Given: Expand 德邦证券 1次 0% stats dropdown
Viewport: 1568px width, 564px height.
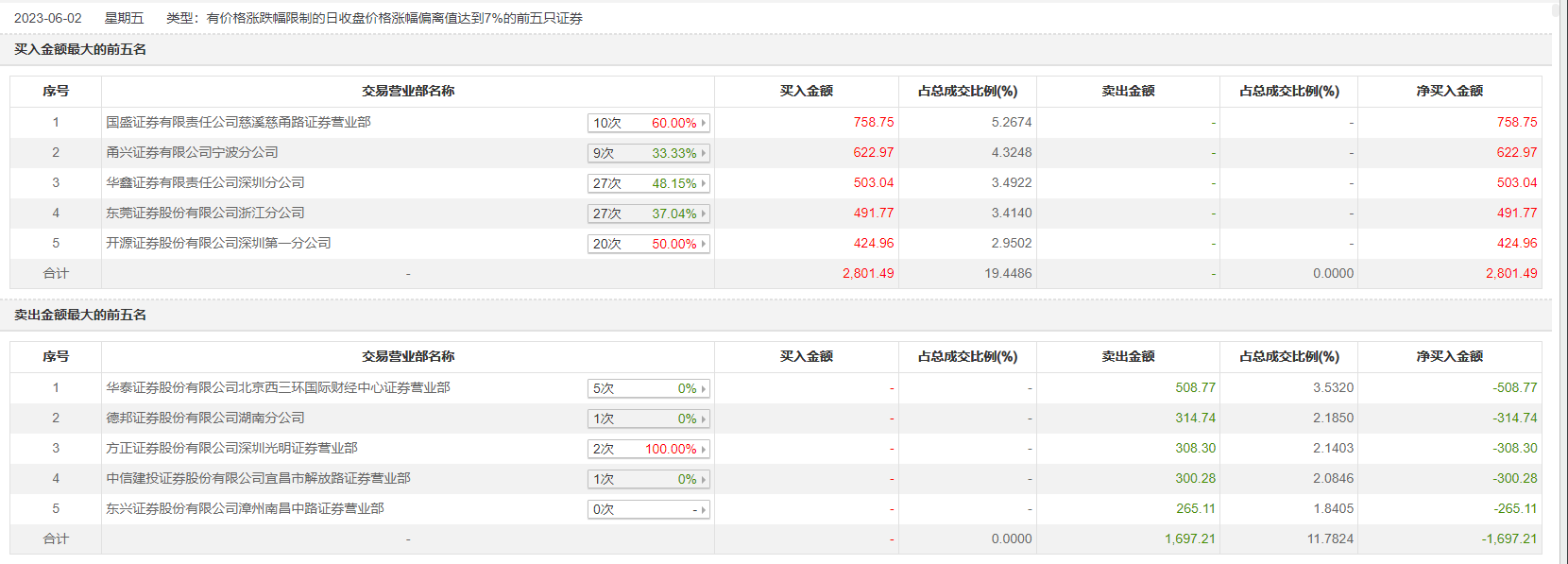Looking at the screenshot, I should coord(648,419).
